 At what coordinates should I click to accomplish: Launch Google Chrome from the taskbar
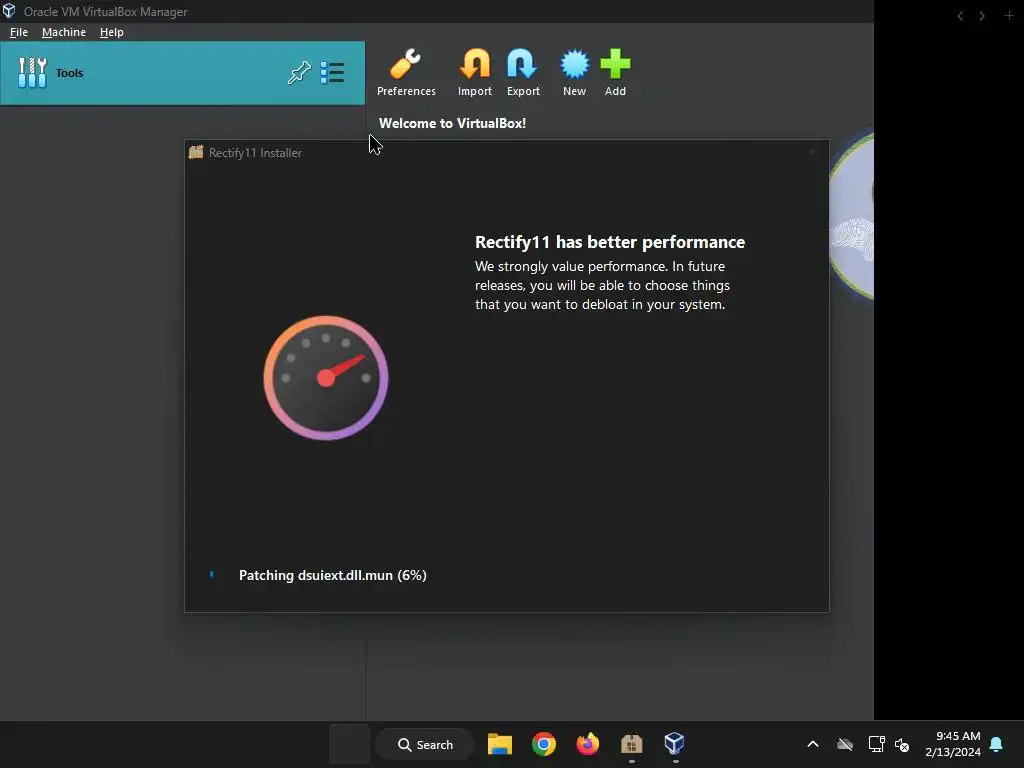543,744
